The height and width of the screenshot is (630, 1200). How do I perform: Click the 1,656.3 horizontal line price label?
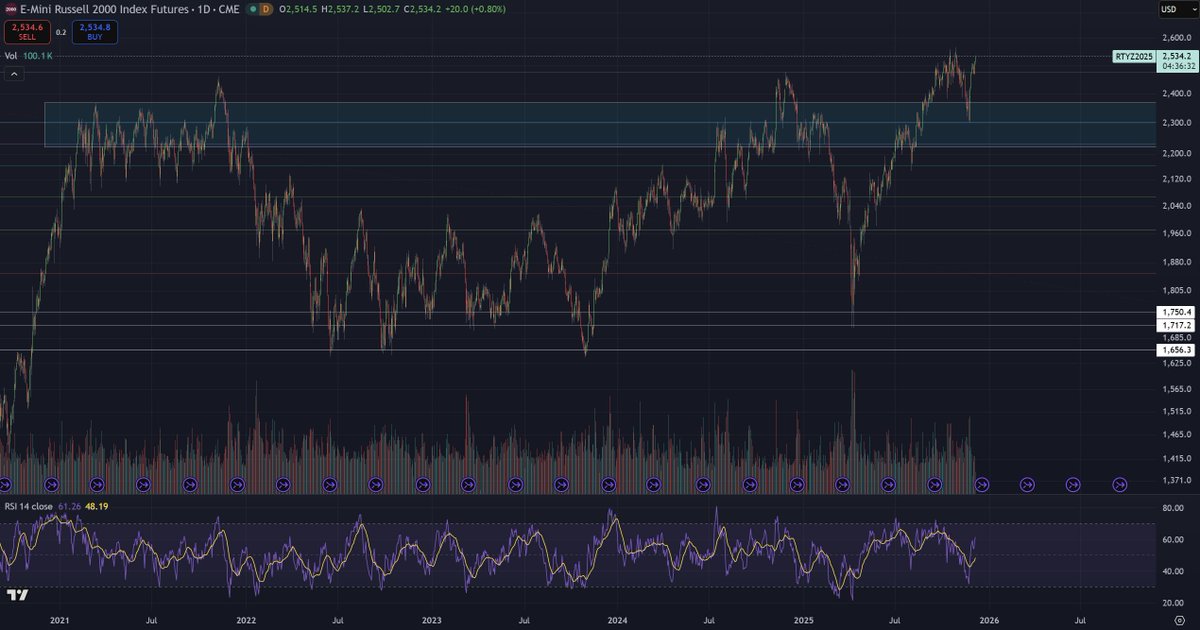(1176, 350)
